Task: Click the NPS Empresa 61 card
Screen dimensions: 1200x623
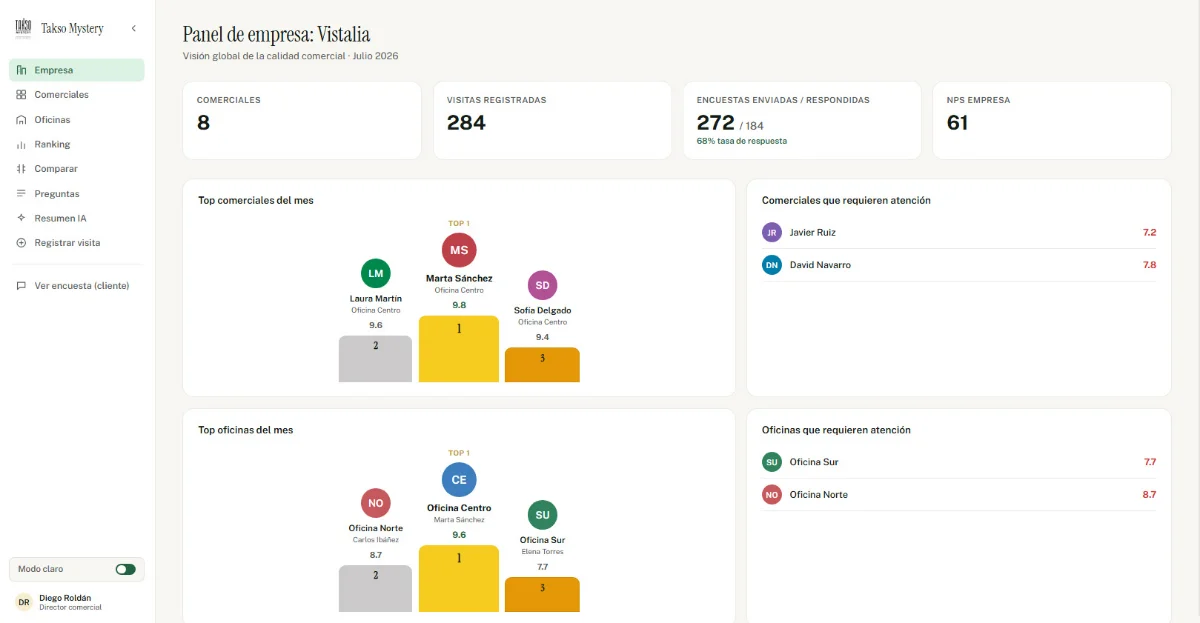Action: coord(1052,120)
